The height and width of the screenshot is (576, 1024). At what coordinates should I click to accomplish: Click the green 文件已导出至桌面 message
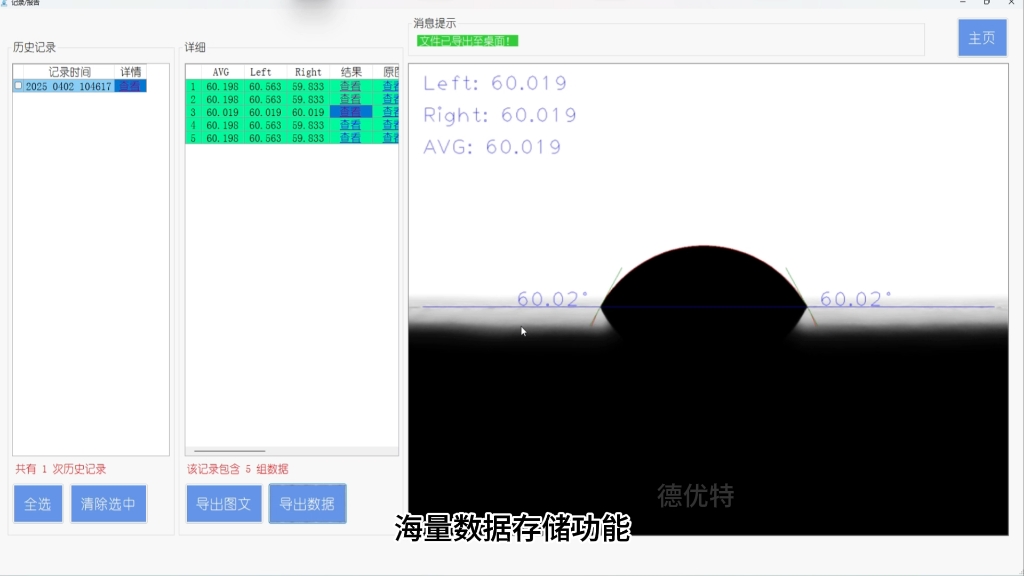(467, 41)
